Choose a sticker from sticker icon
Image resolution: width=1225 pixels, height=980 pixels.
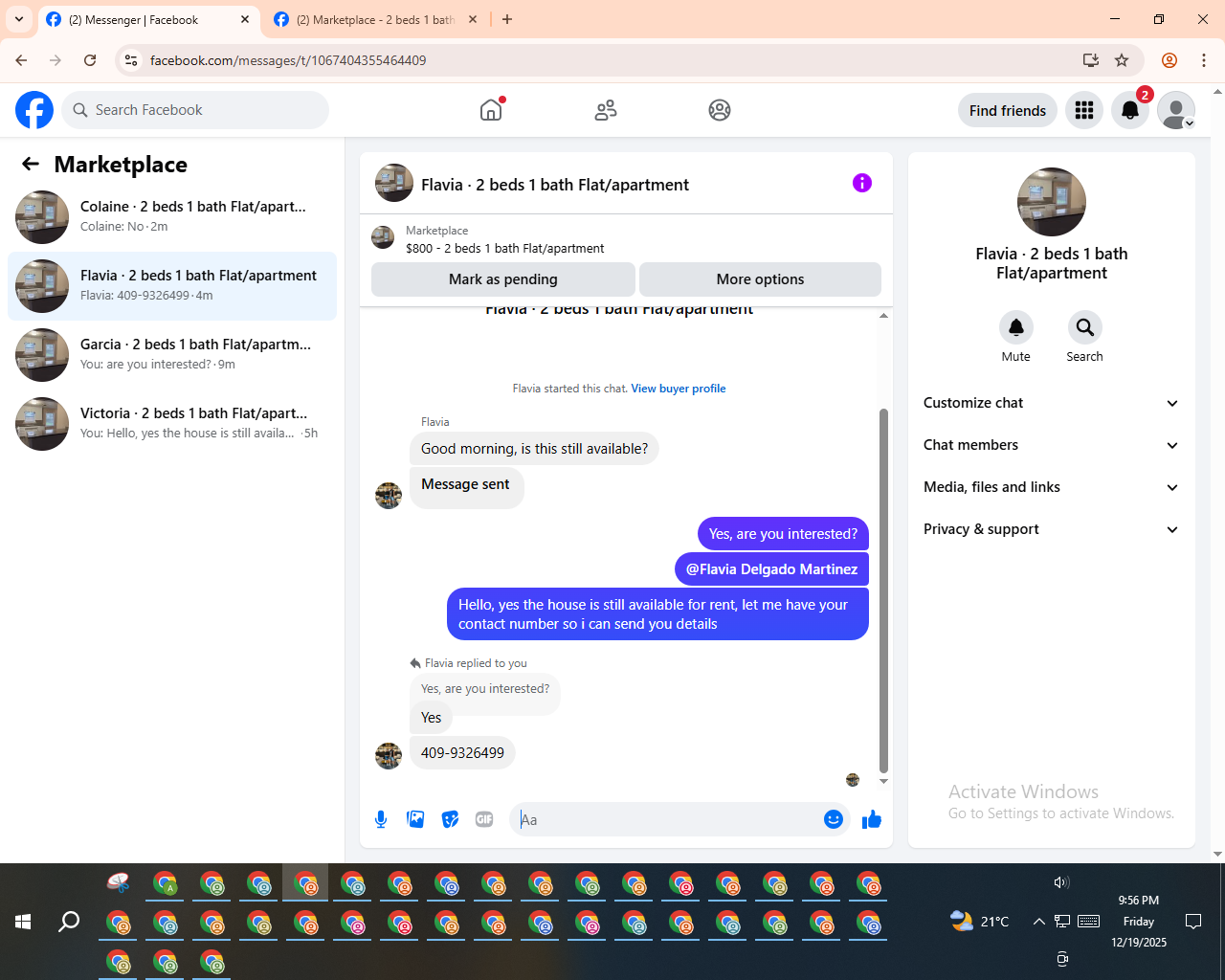(450, 819)
